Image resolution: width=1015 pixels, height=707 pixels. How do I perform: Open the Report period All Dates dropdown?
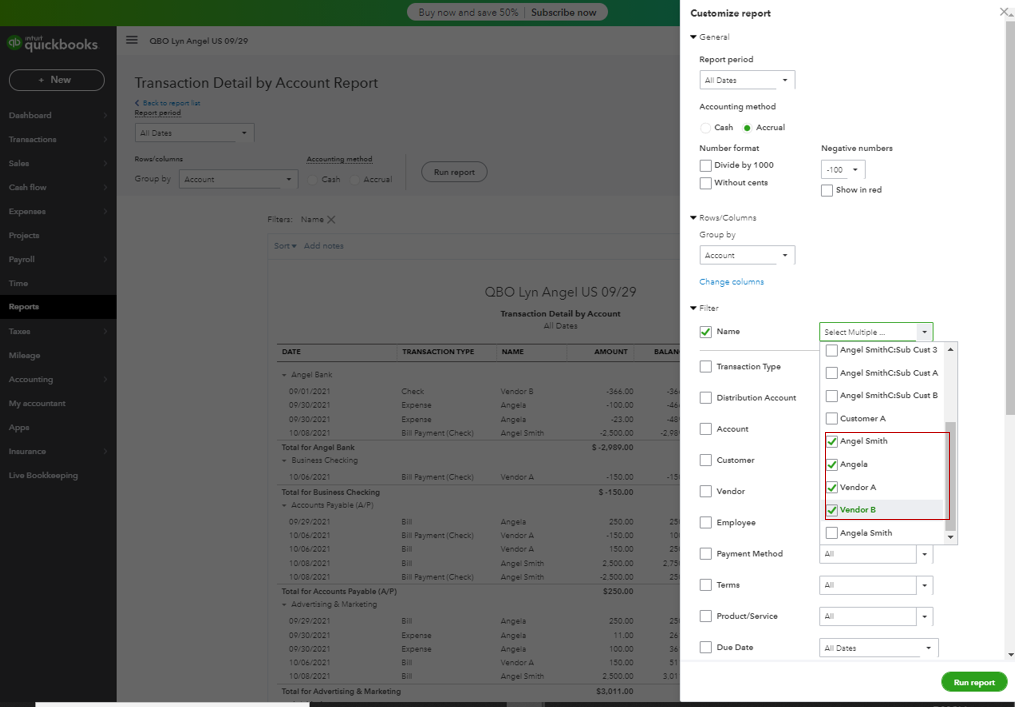coord(746,80)
